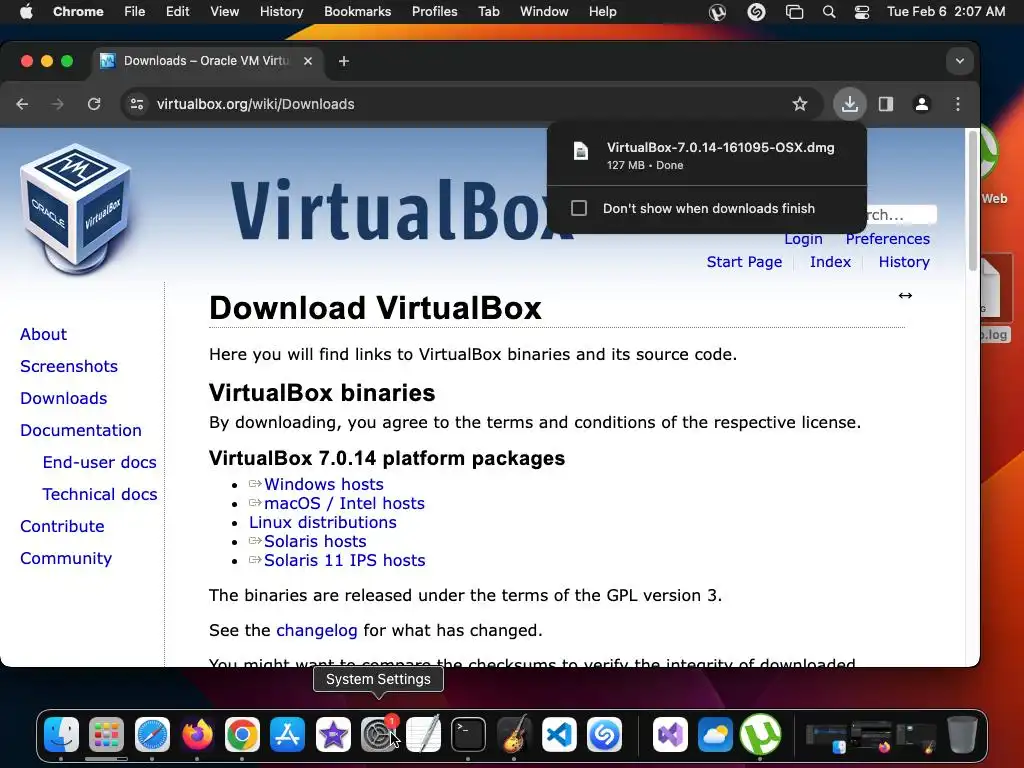Click the Solaris hosts link
1024x768 pixels.
[x=315, y=541]
